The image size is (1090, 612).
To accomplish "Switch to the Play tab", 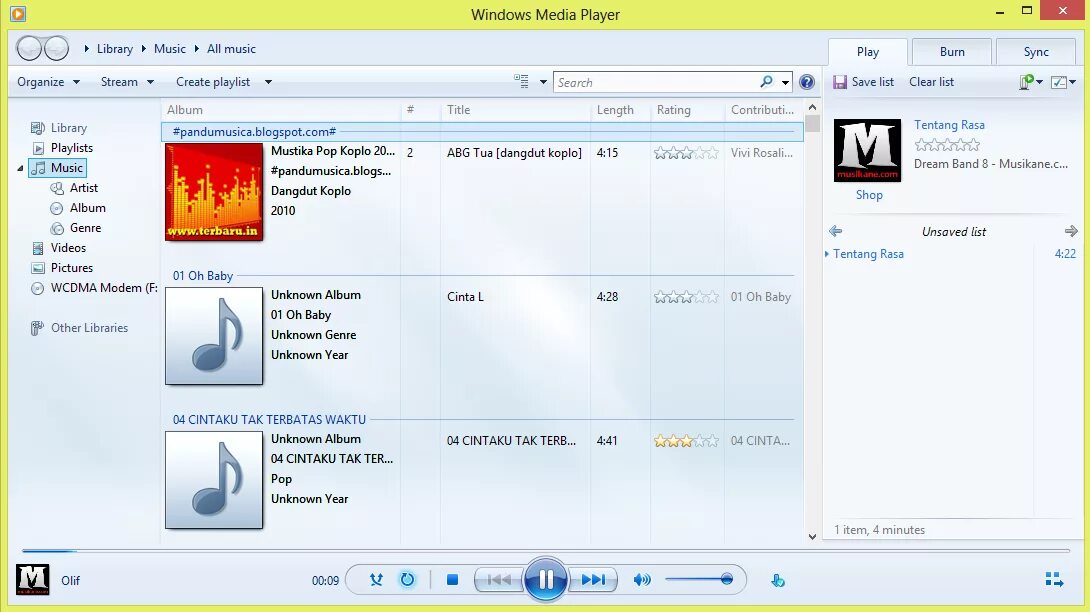I will (x=868, y=51).
